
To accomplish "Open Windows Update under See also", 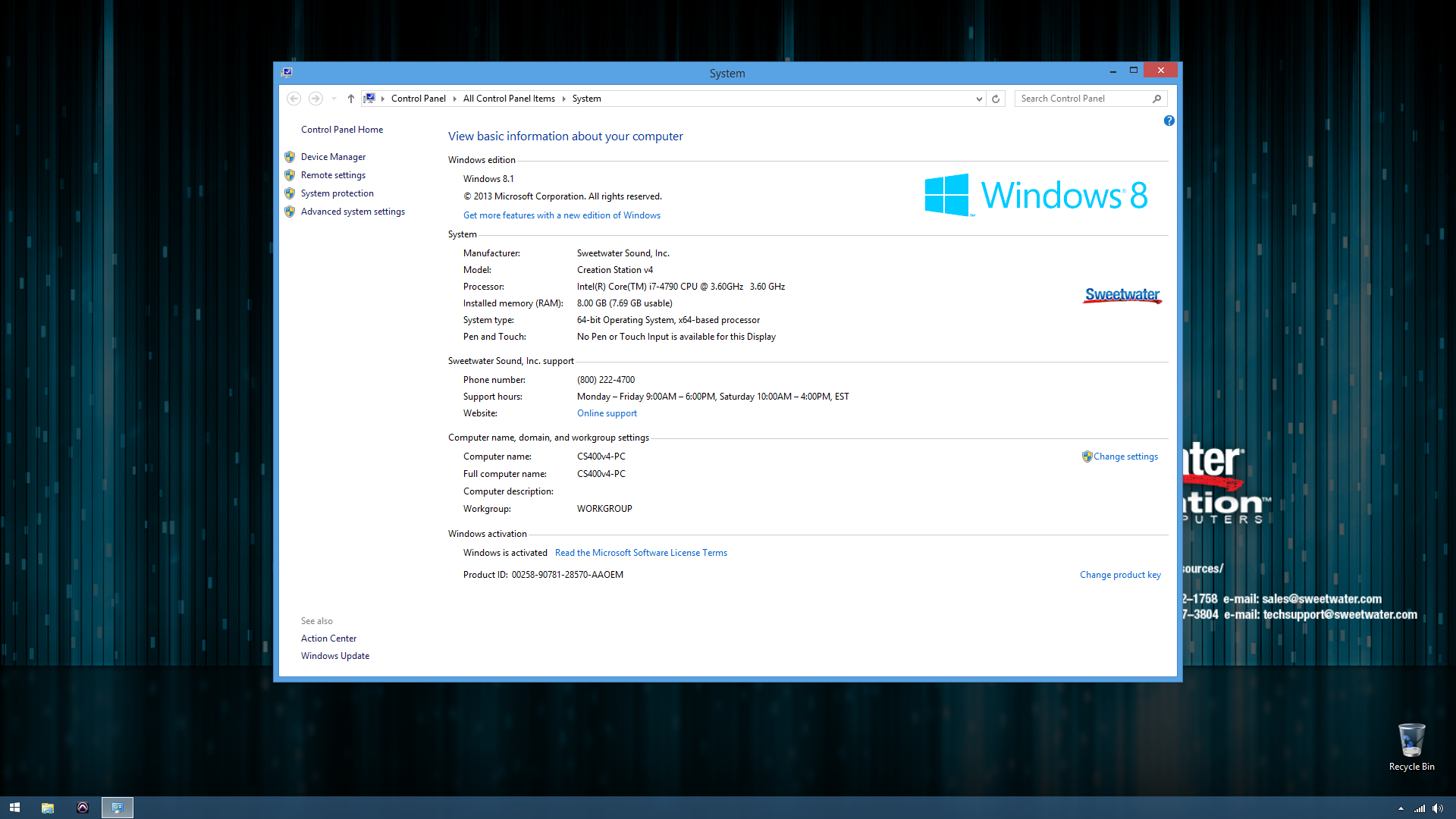I will [x=335, y=656].
